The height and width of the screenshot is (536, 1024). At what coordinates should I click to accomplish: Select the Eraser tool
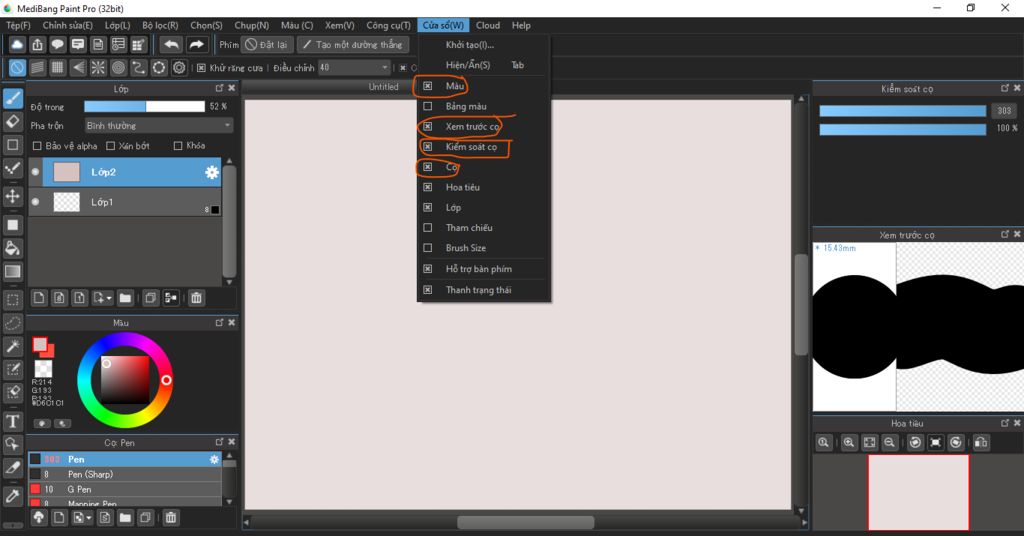[x=13, y=121]
